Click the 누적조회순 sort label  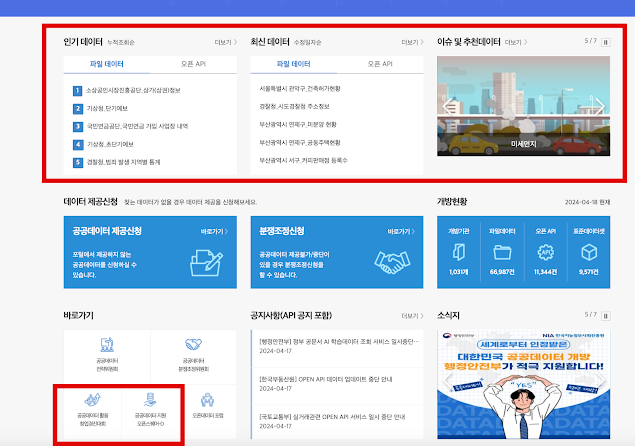tap(121, 43)
